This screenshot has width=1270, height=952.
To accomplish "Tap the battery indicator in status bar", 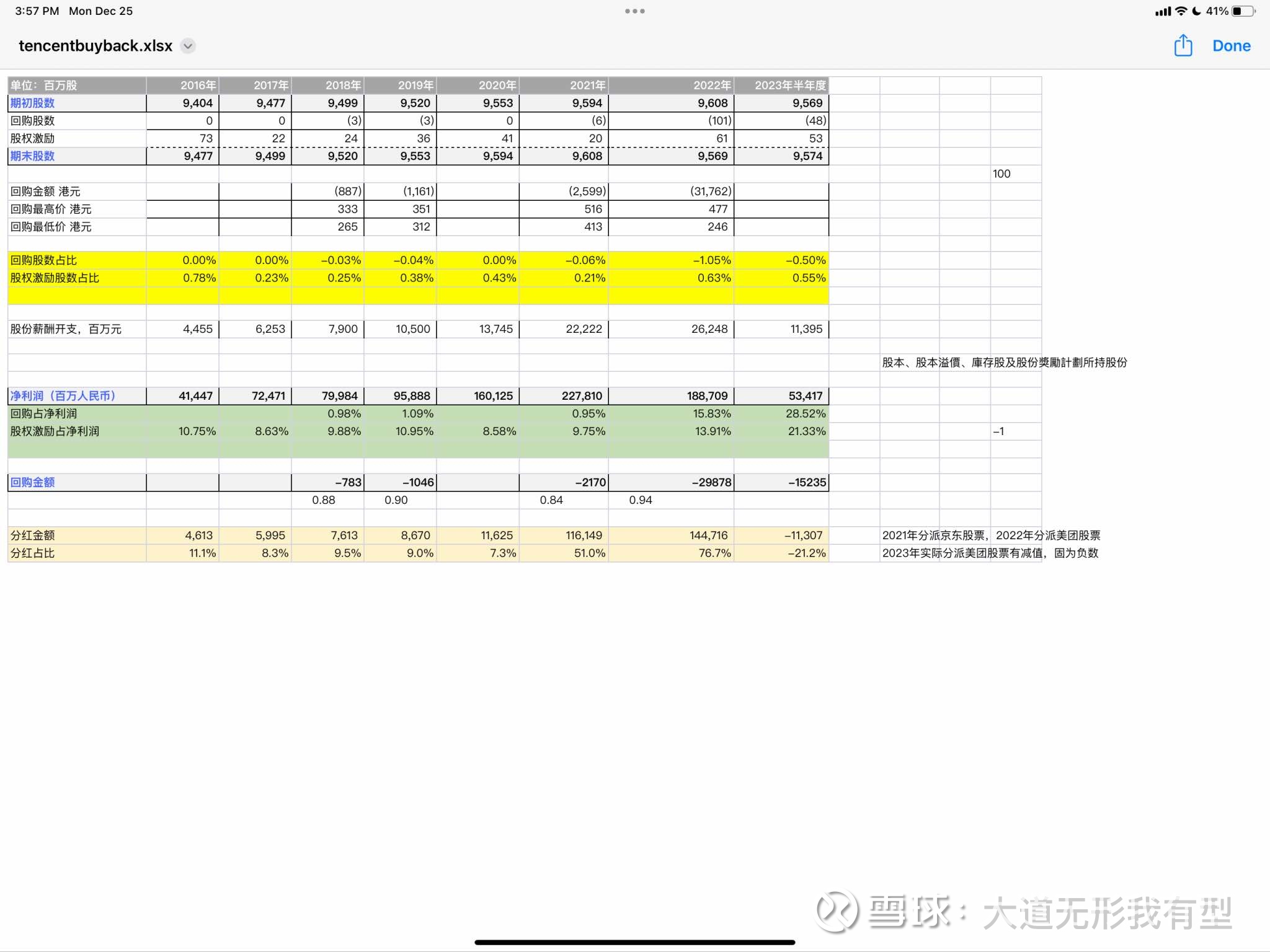I will coord(1244,11).
